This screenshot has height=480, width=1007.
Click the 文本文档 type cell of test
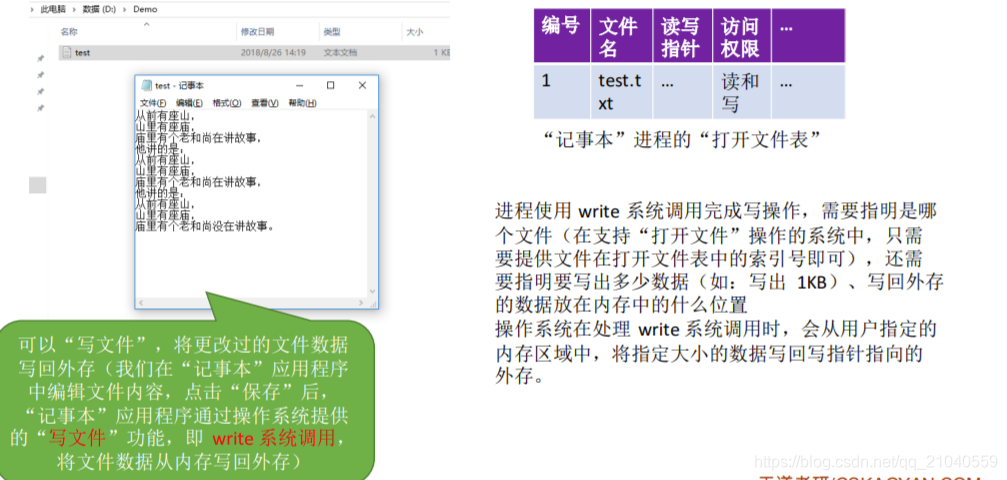[x=340, y=53]
